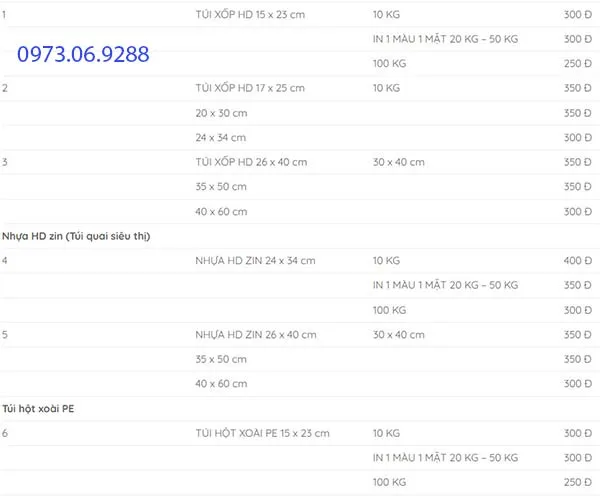Click the Nhựa HD zin (Túi quai siêu thị) heading
Screen dimensions: 600x496
click(x=76, y=236)
